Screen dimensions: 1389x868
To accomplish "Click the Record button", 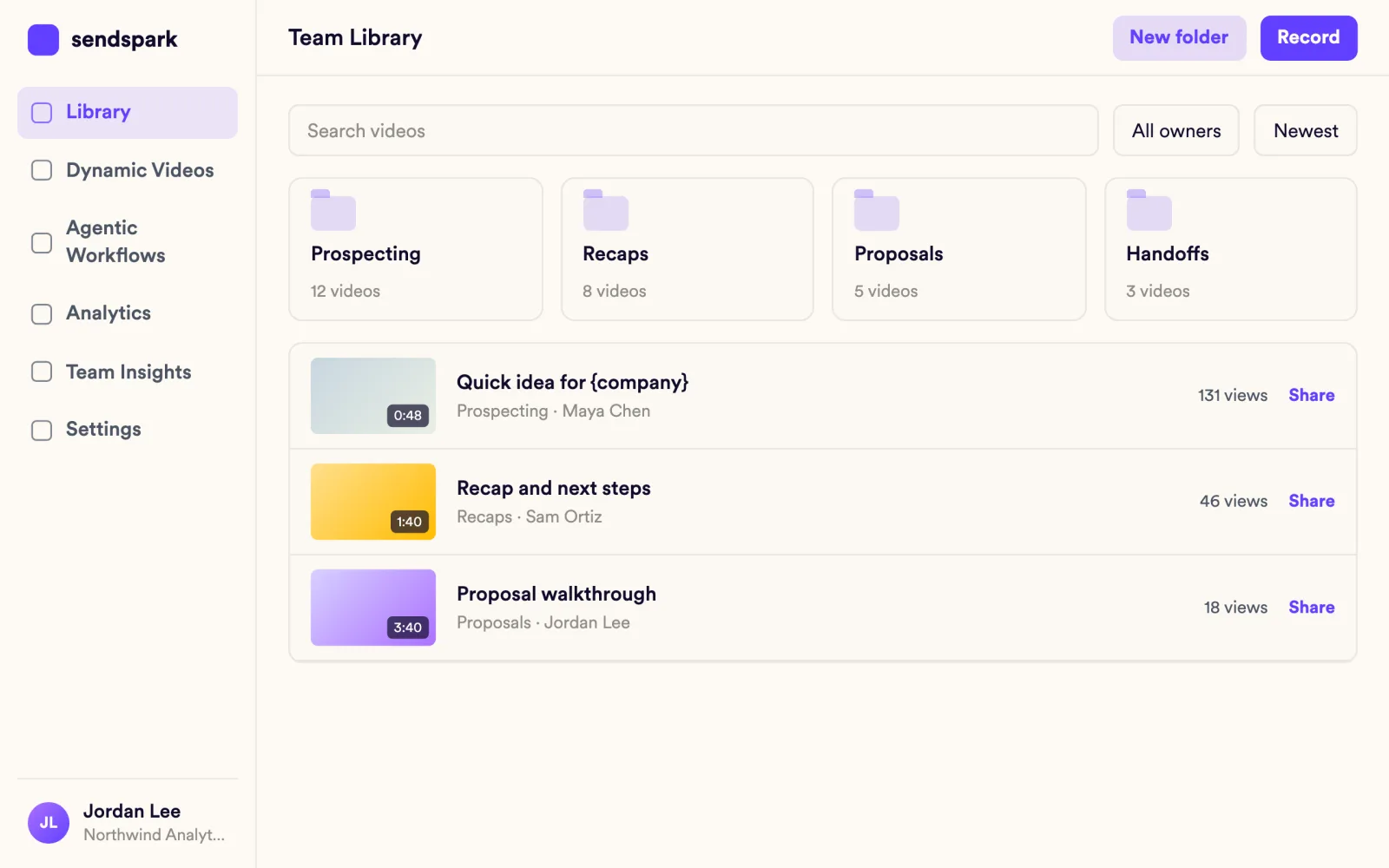I will pos(1308,37).
